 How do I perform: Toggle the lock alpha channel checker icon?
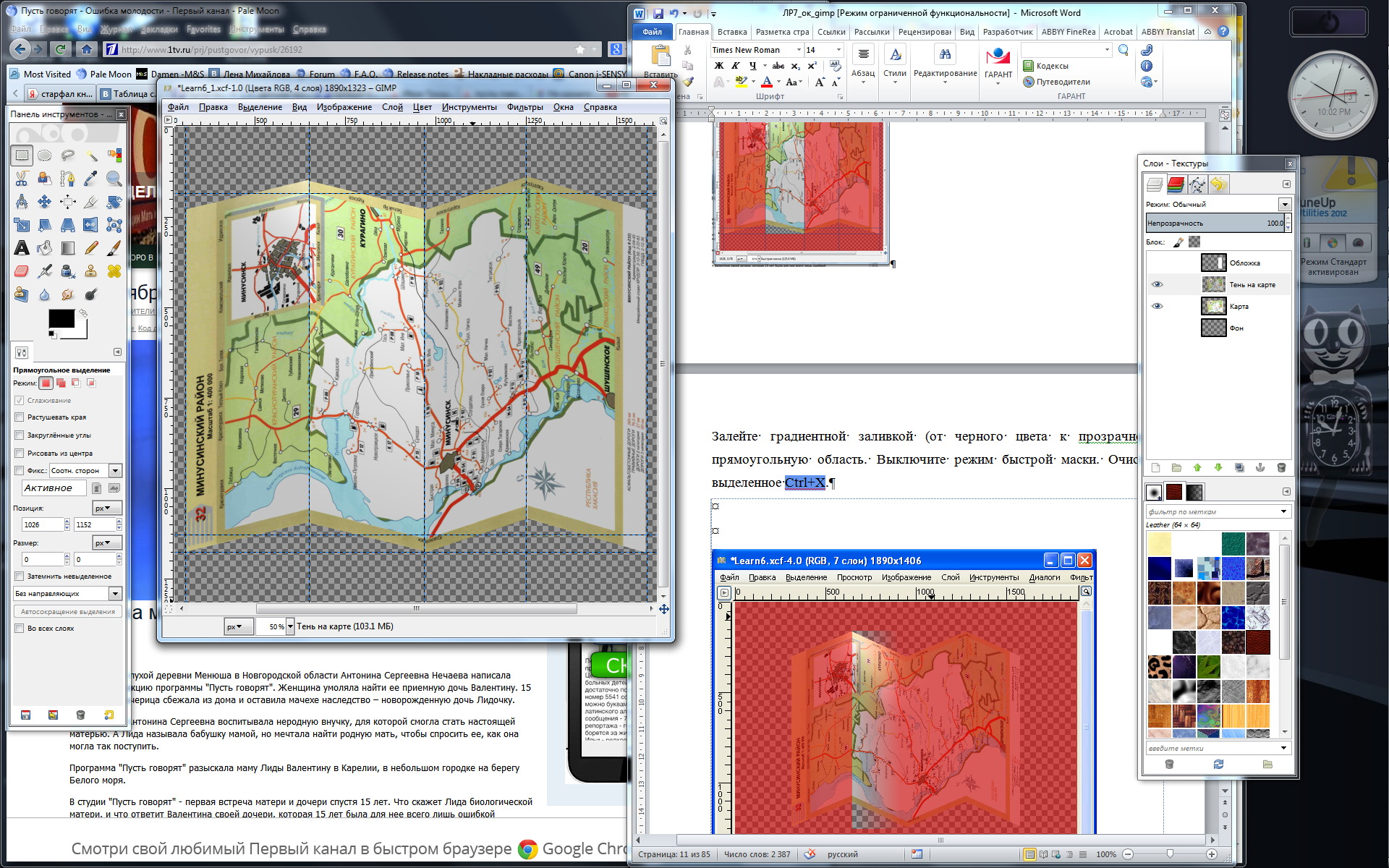(1194, 242)
